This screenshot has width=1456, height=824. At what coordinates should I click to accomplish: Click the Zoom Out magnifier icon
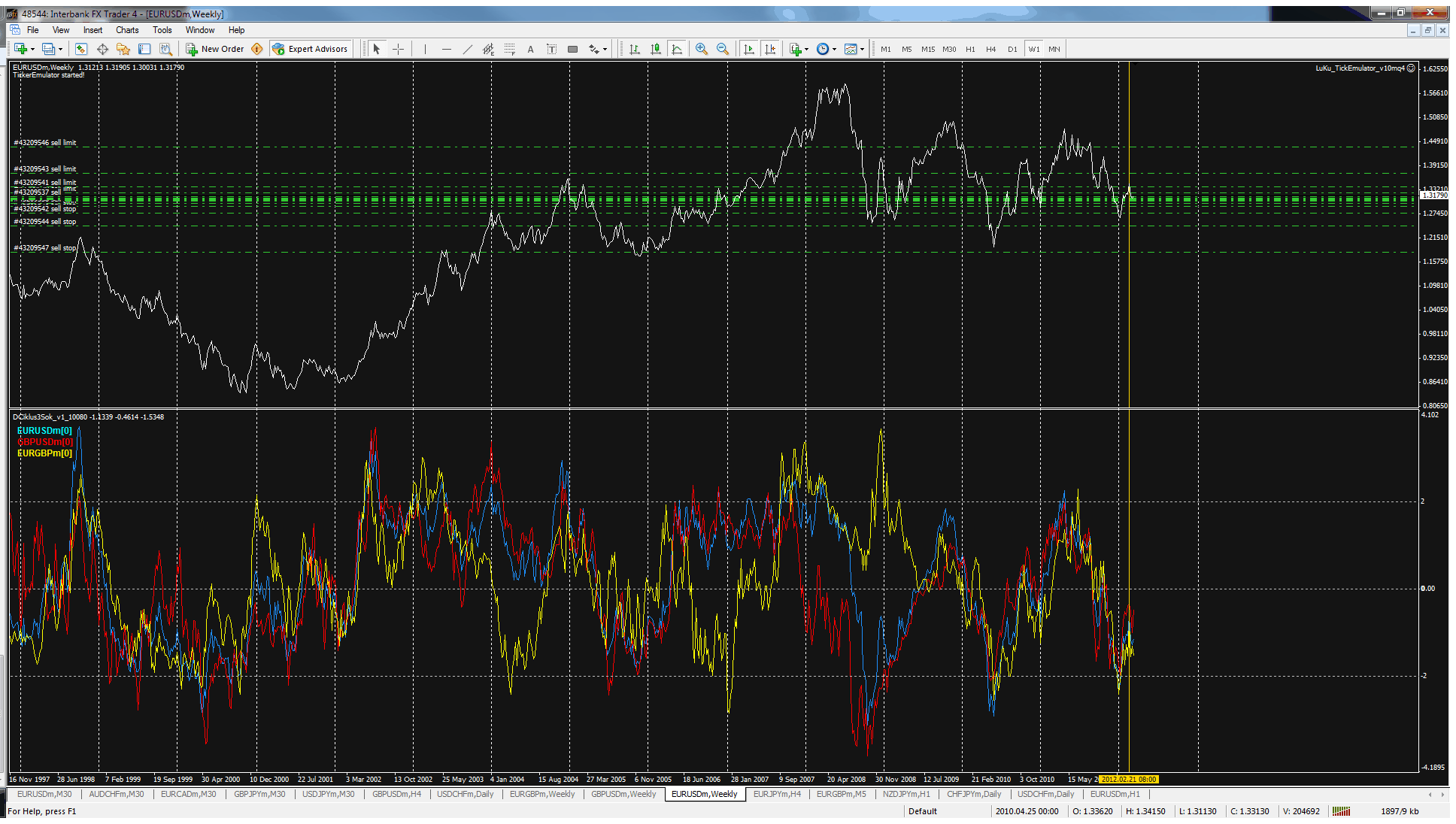(x=723, y=49)
